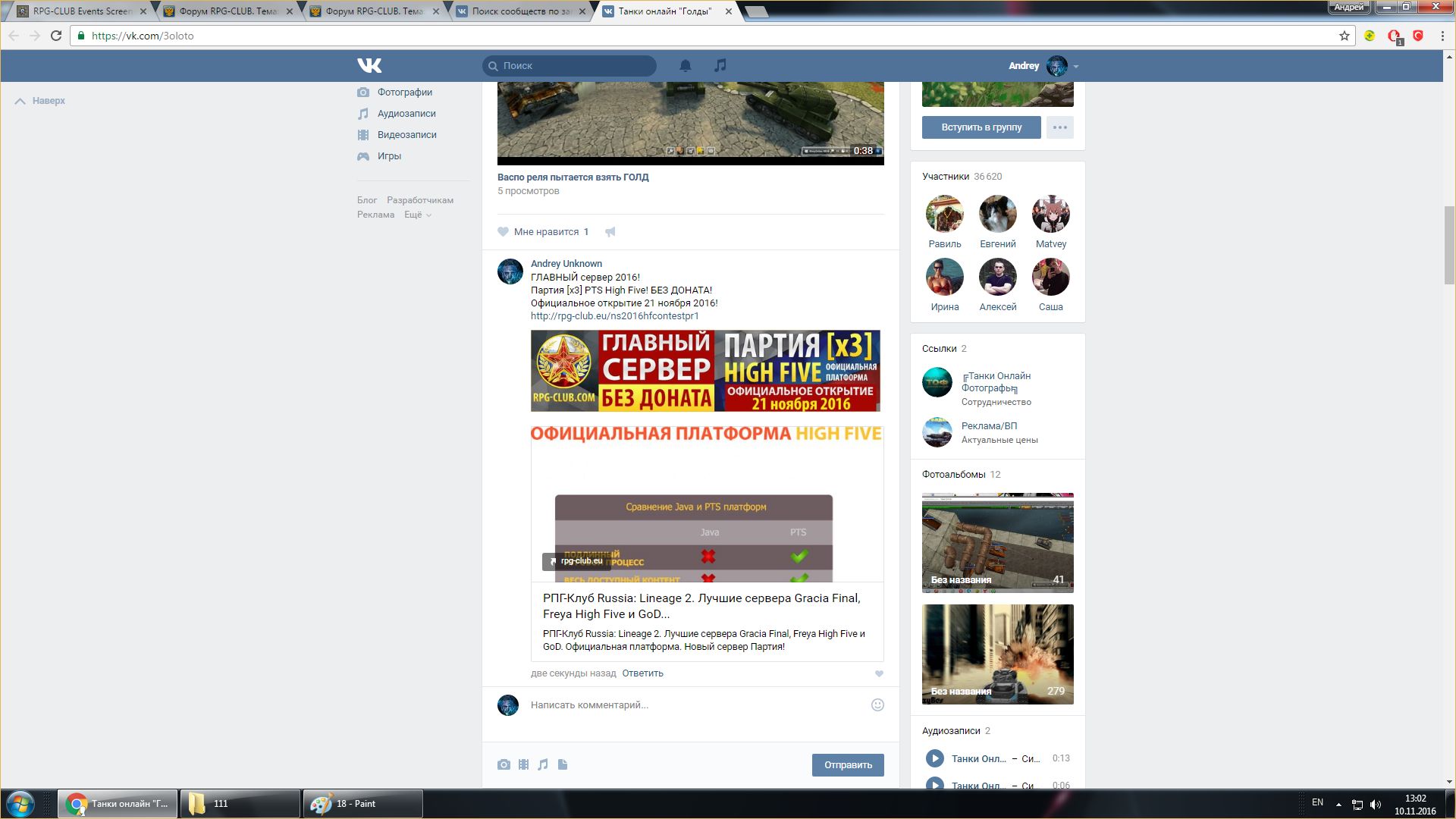1456x819 pixels.
Task: Expand the Andrey profile menu arrow
Action: point(1076,67)
